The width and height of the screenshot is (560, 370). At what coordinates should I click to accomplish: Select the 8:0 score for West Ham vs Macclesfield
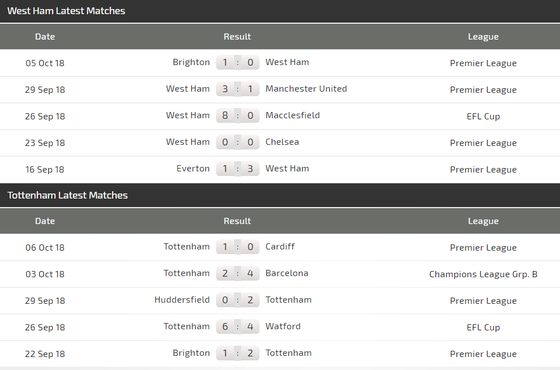pos(238,116)
